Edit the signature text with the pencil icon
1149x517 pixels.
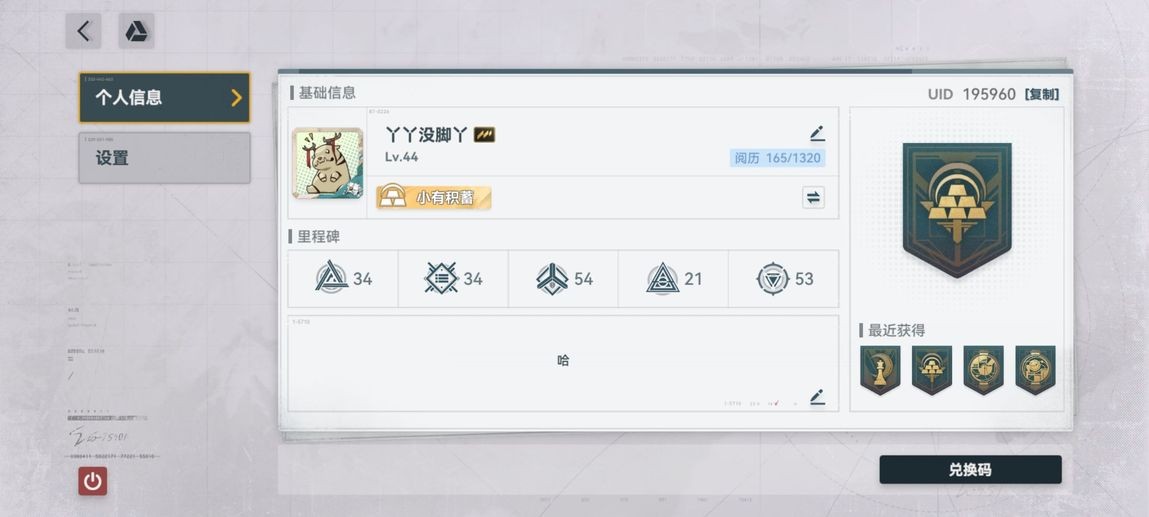(817, 397)
